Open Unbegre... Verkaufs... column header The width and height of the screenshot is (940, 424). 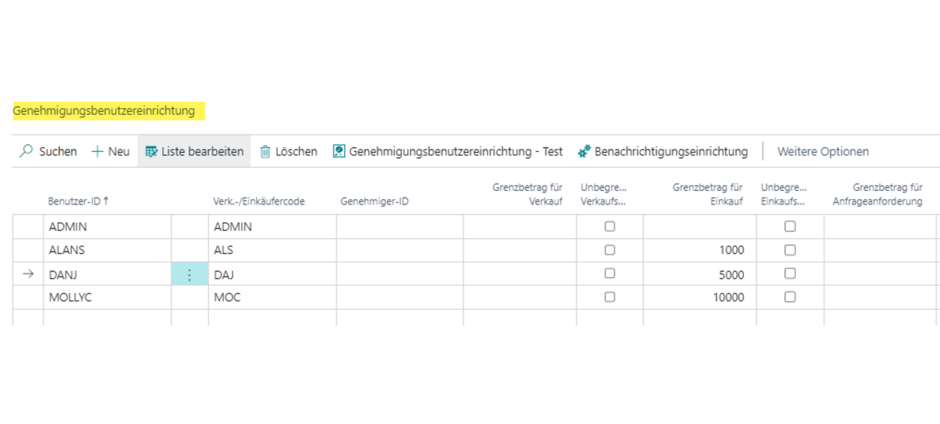(603, 194)
